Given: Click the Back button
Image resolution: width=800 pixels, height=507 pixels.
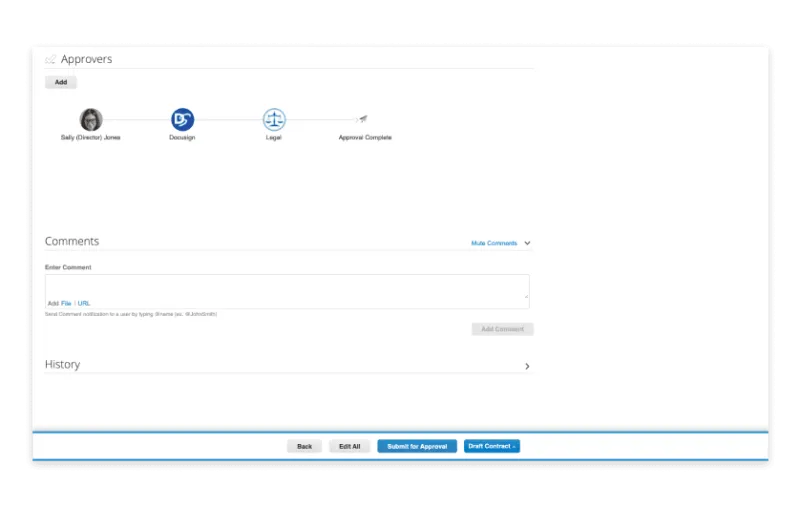Looking at the screenshot, I should tap(304, 446).
